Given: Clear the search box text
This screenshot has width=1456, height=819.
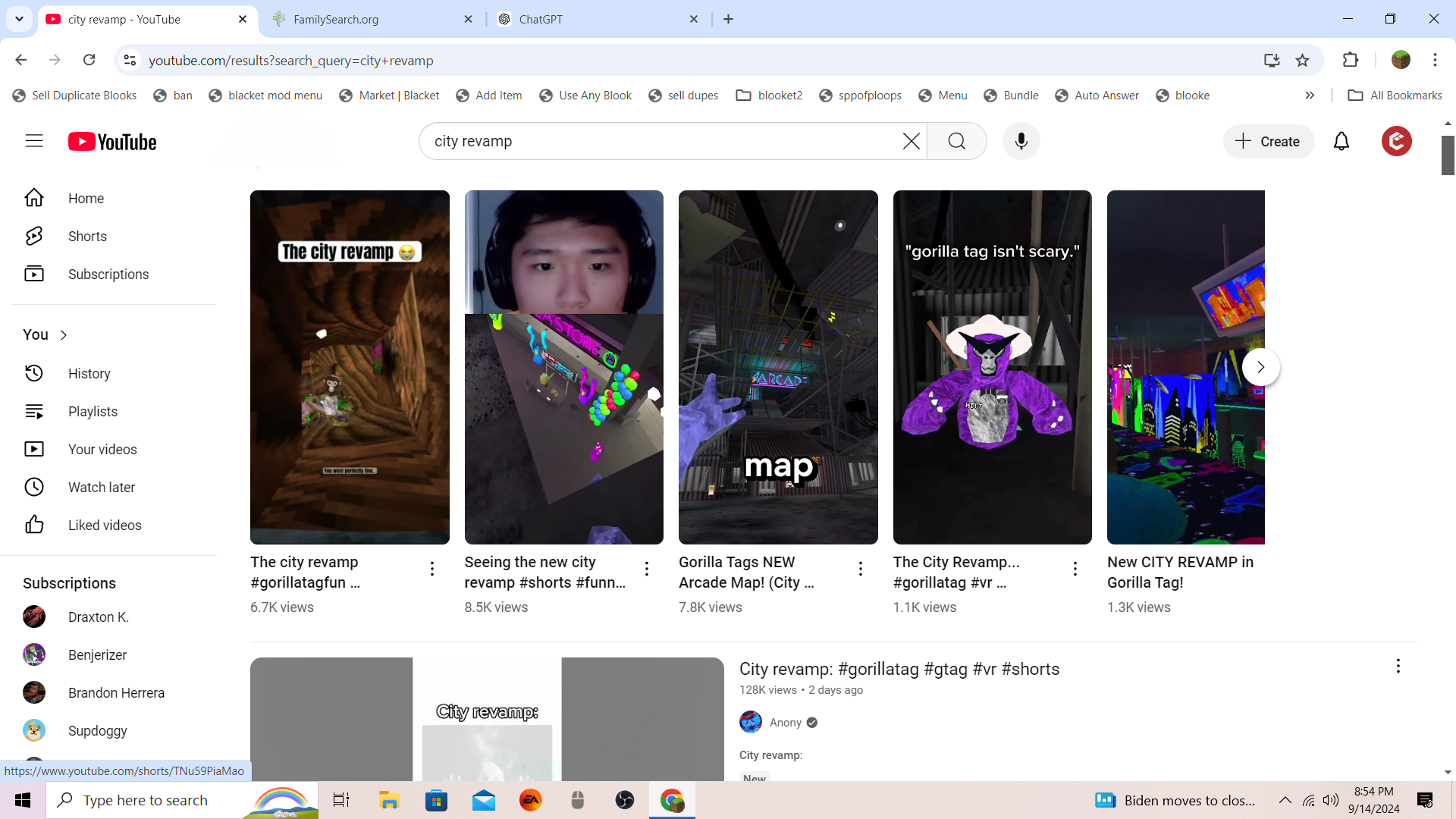Looking at the screenshot, I should (911, 141).
